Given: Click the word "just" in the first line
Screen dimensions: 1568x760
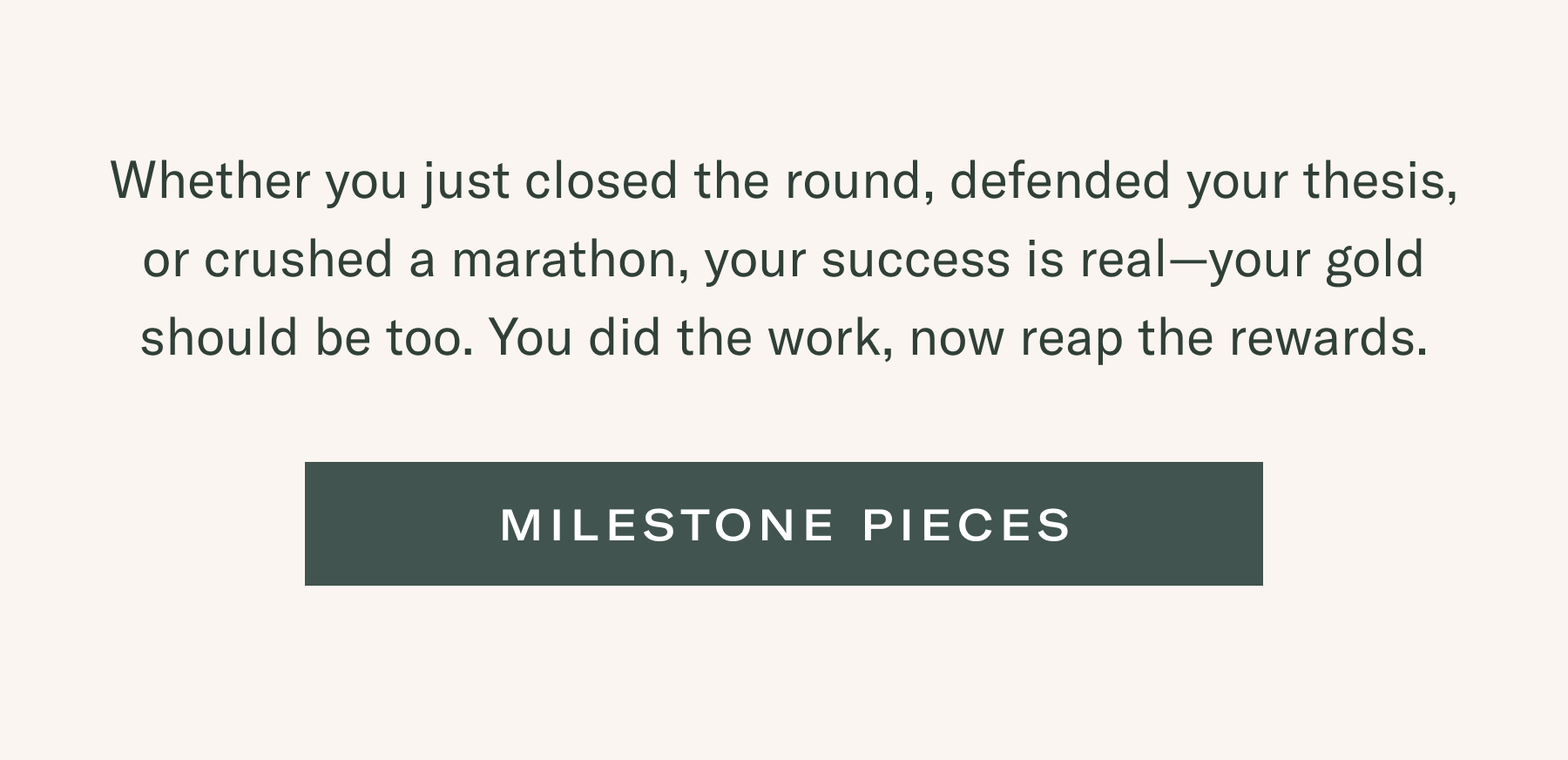Looking at the screenshot, I should pyautogui.click(x=466, y=181).
